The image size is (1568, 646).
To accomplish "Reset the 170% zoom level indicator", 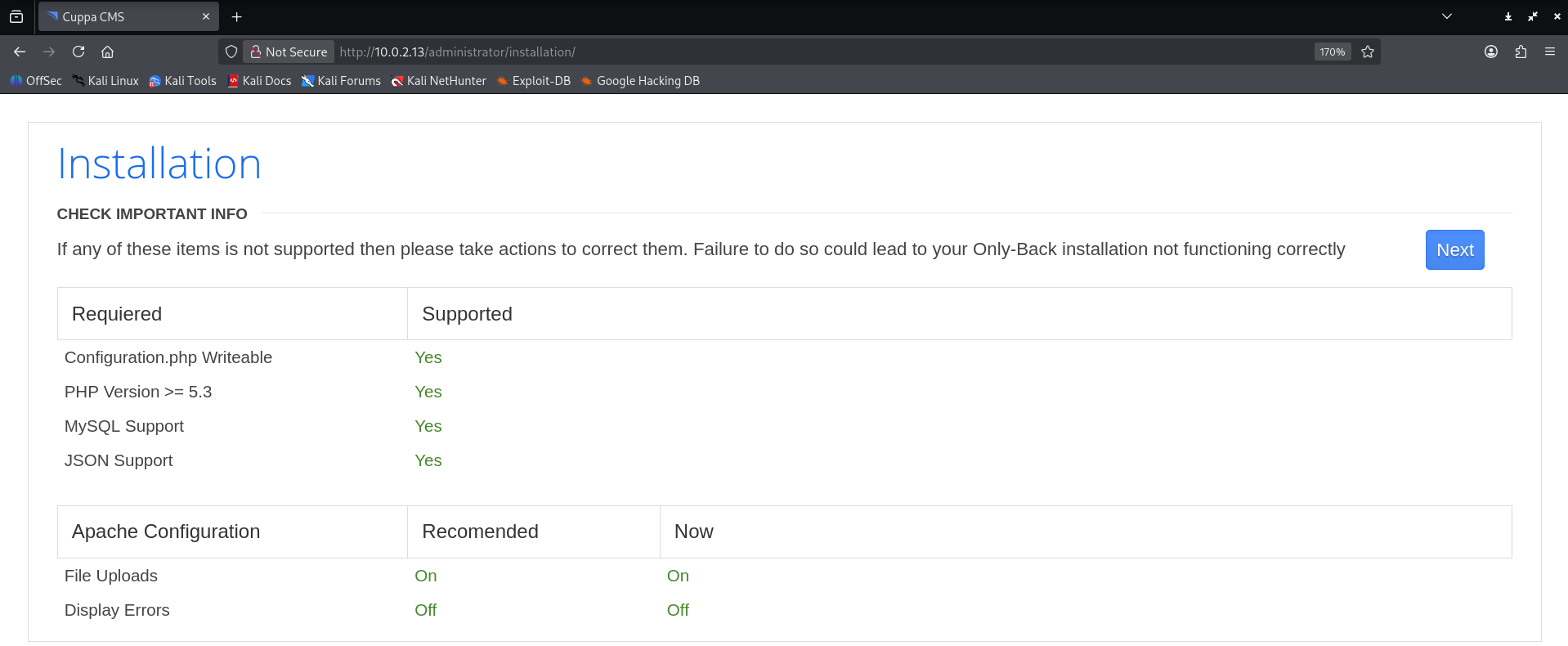I will point(1332,52).
